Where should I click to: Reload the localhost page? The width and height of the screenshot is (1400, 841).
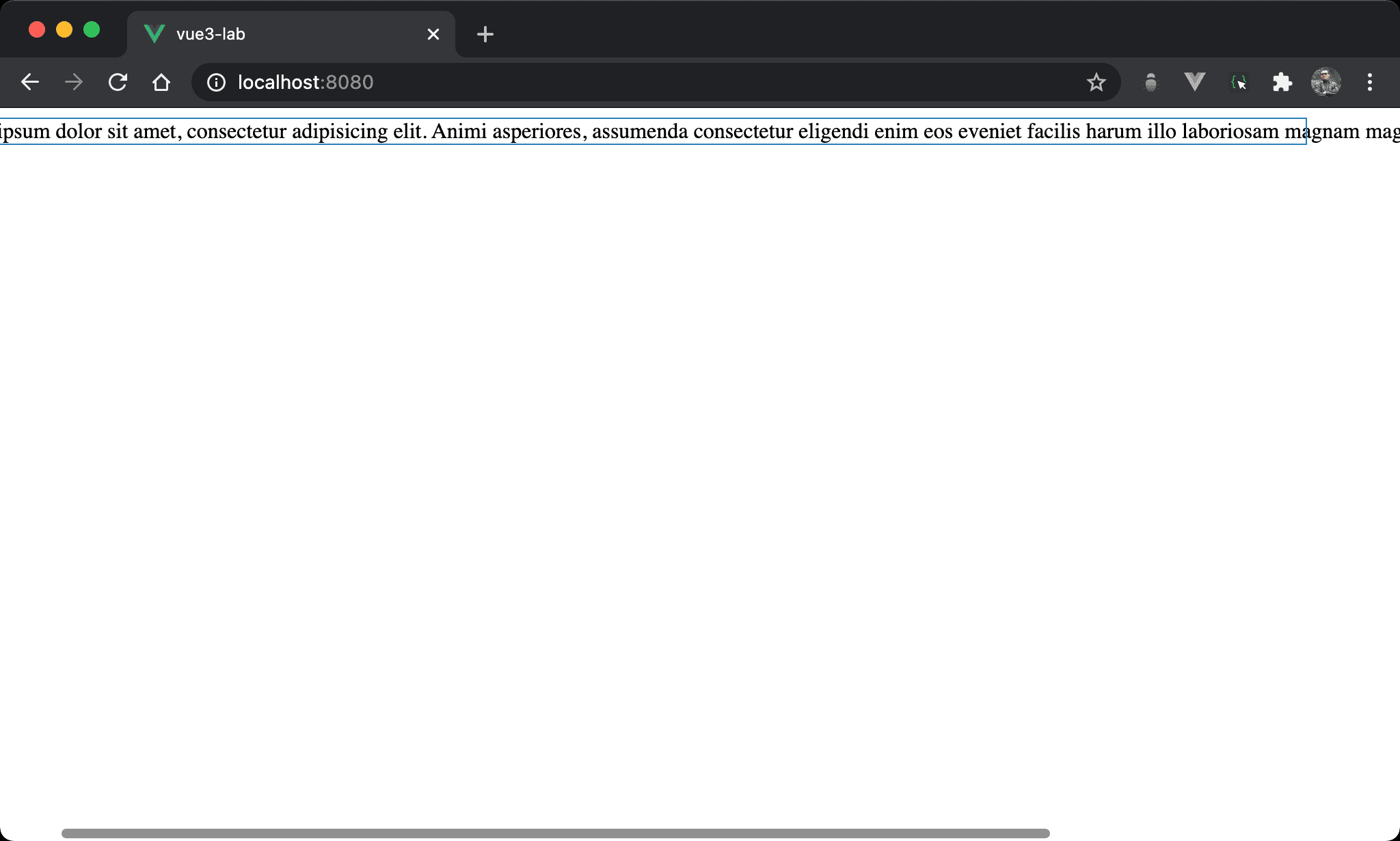tap(118, 83)
